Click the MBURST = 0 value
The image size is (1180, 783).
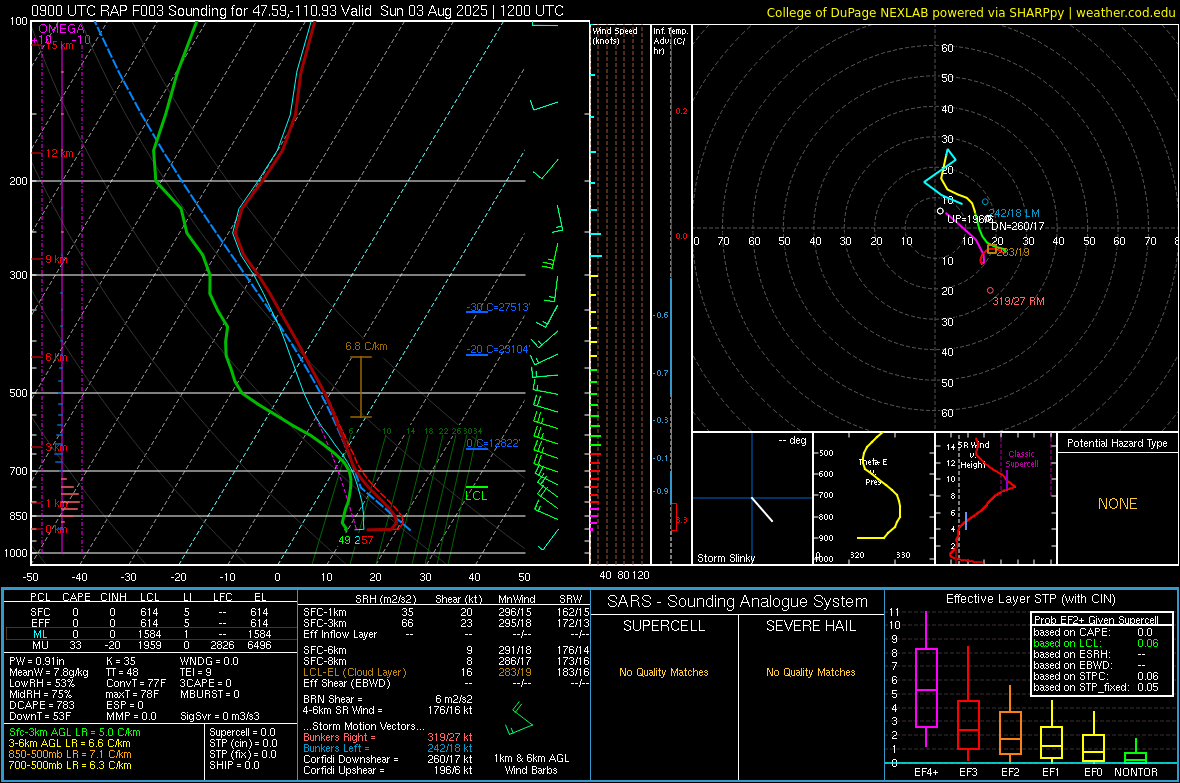[x=210, y=694]
